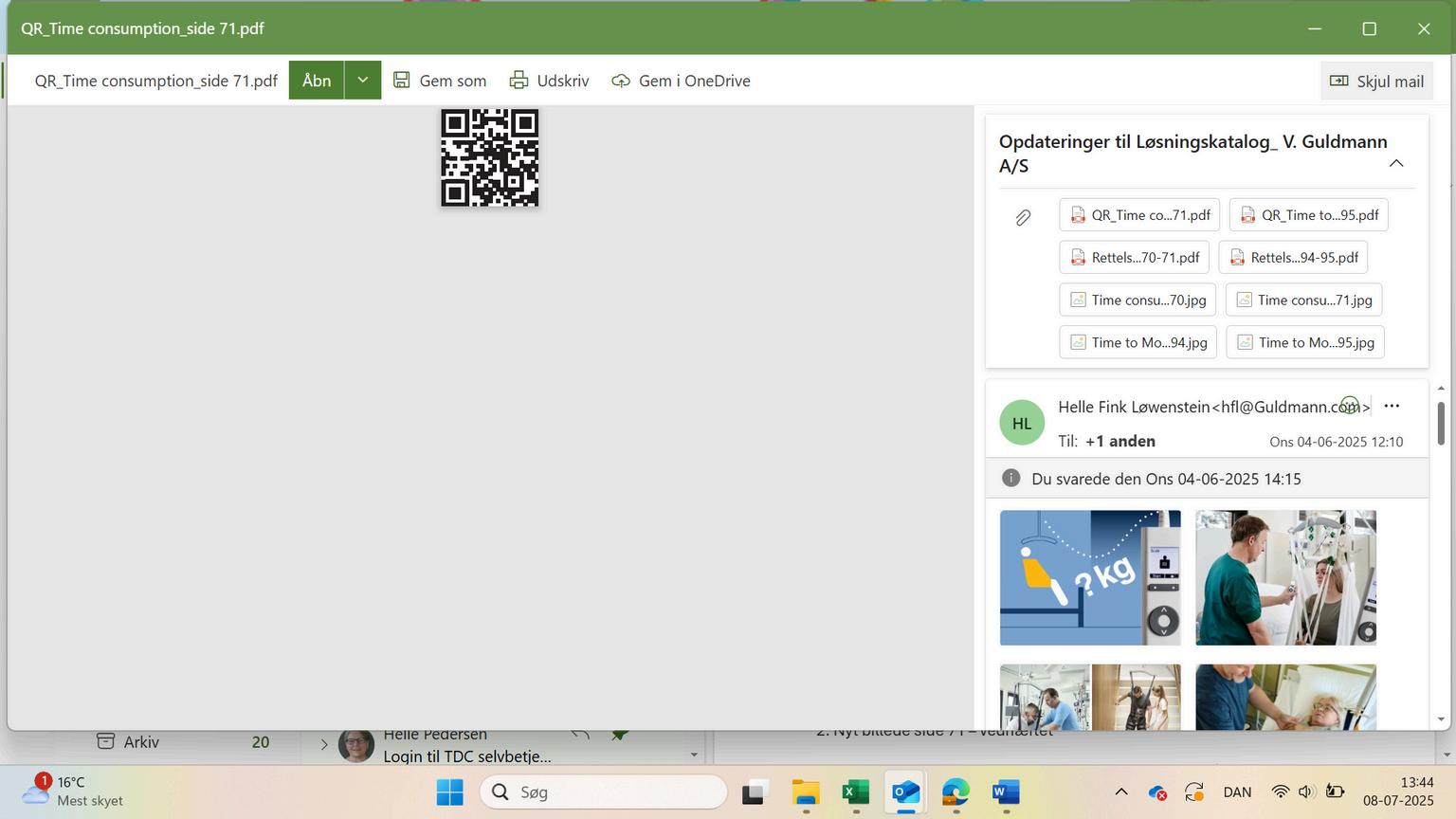Open the ?kg scale illustration image
Screen dimensions: 1456x819
click(x=1090, y=577)
